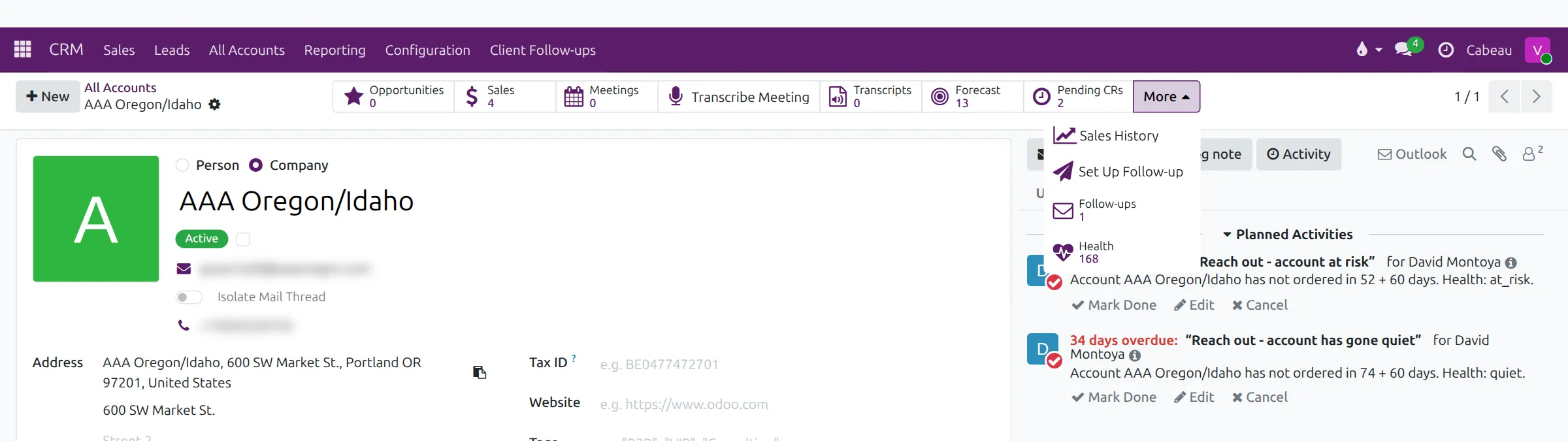Go to next record arrow
The height and width of the screenshot is (441, 1568).
point(1536,97)
